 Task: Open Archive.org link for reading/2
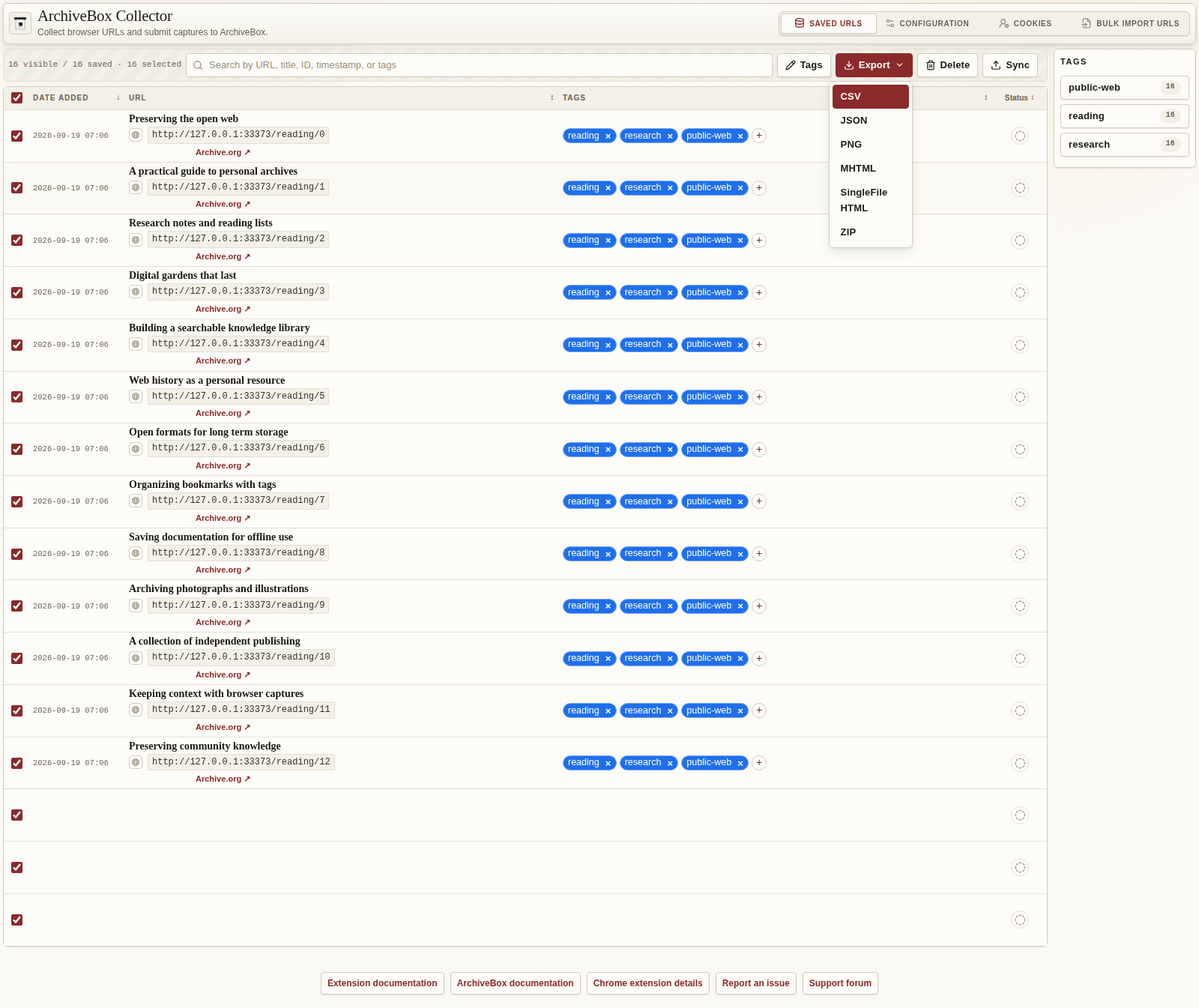[223, 256]
